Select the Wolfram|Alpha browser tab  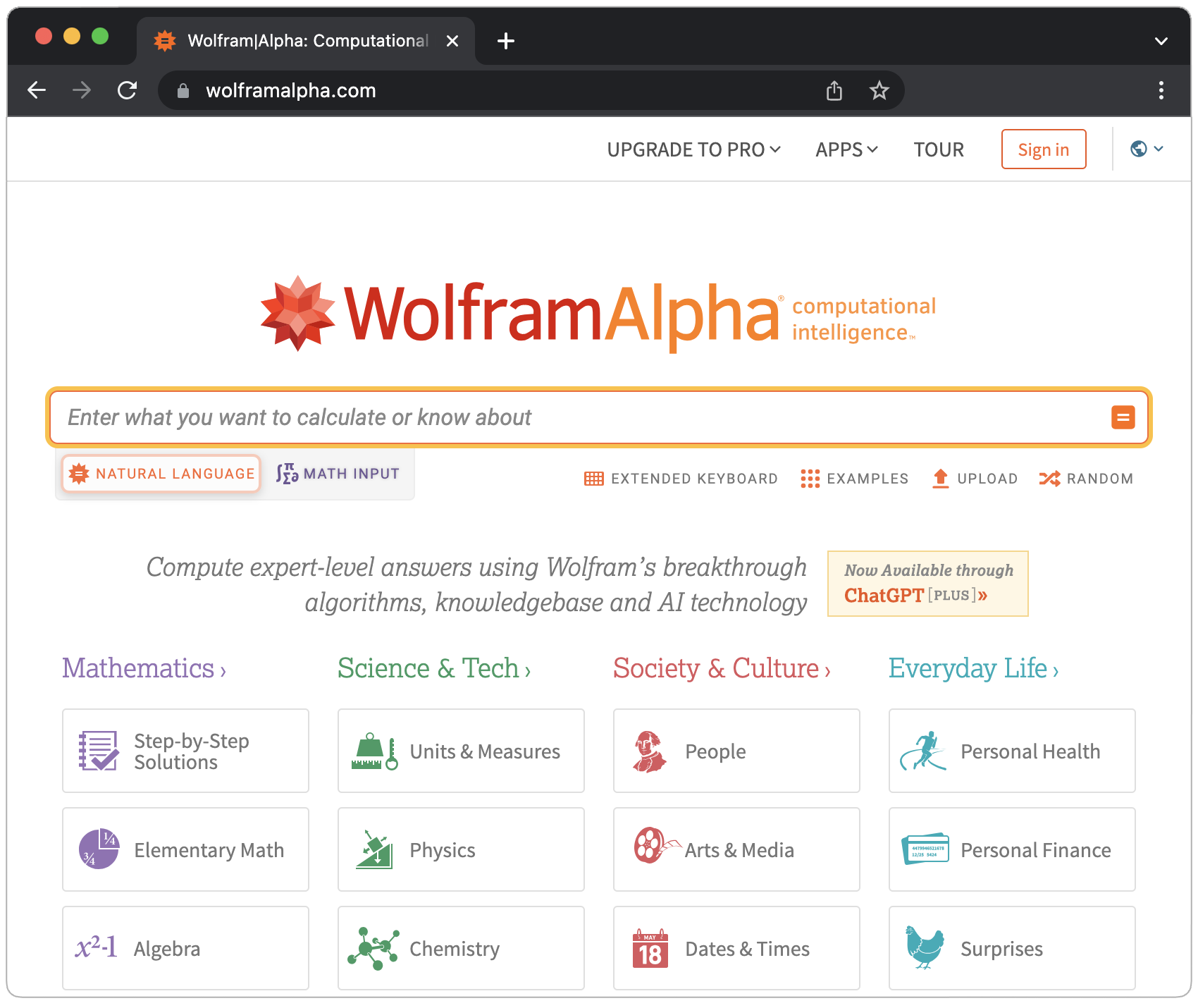click(x=306, y=41)
